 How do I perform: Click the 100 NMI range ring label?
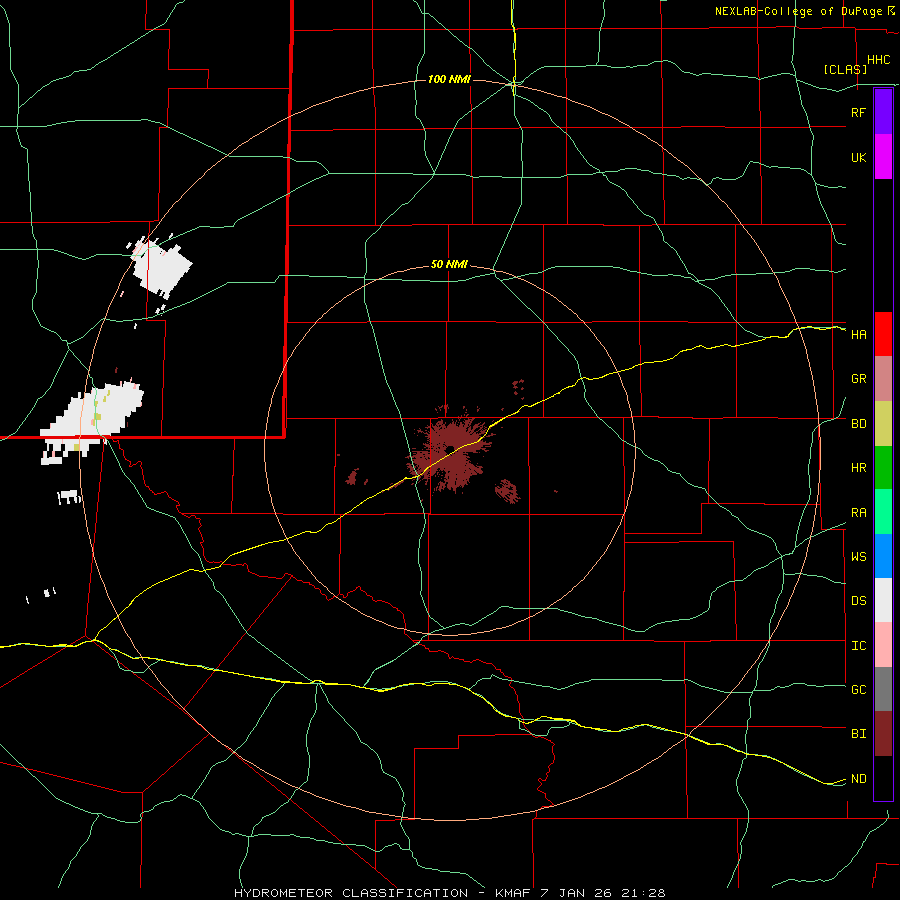[449, 79]
